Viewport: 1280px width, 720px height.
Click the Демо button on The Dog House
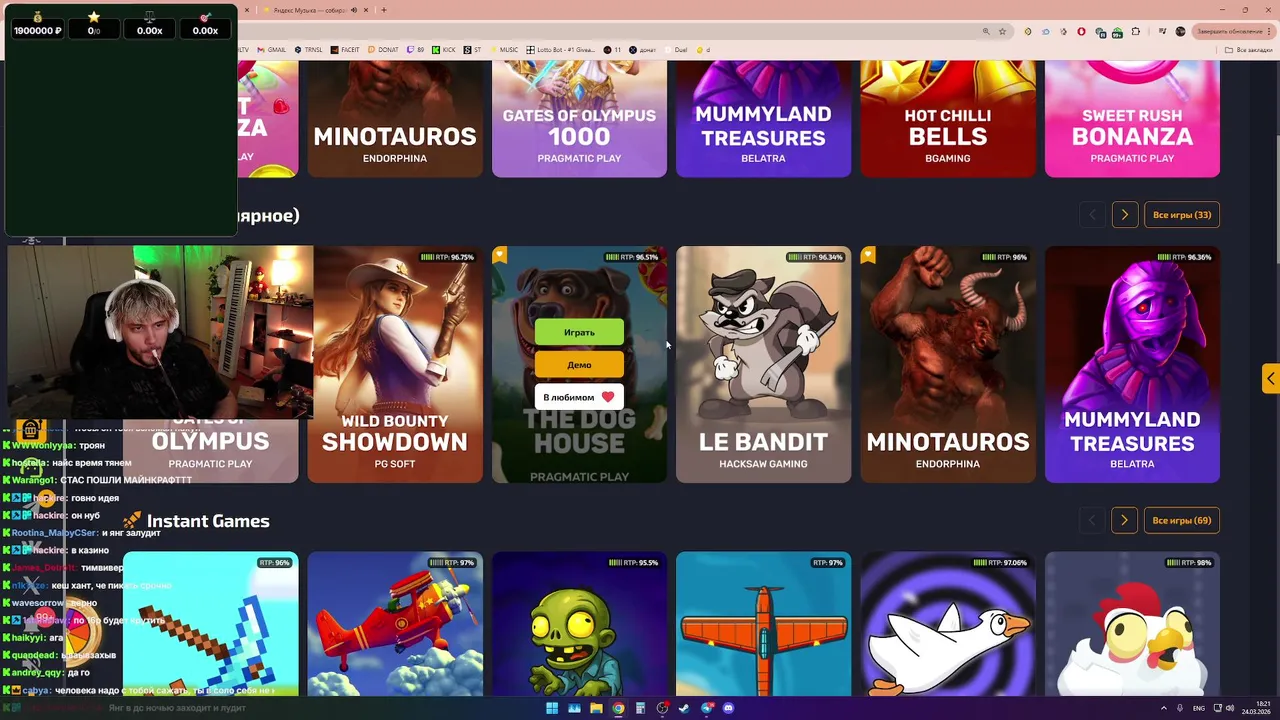579,365
